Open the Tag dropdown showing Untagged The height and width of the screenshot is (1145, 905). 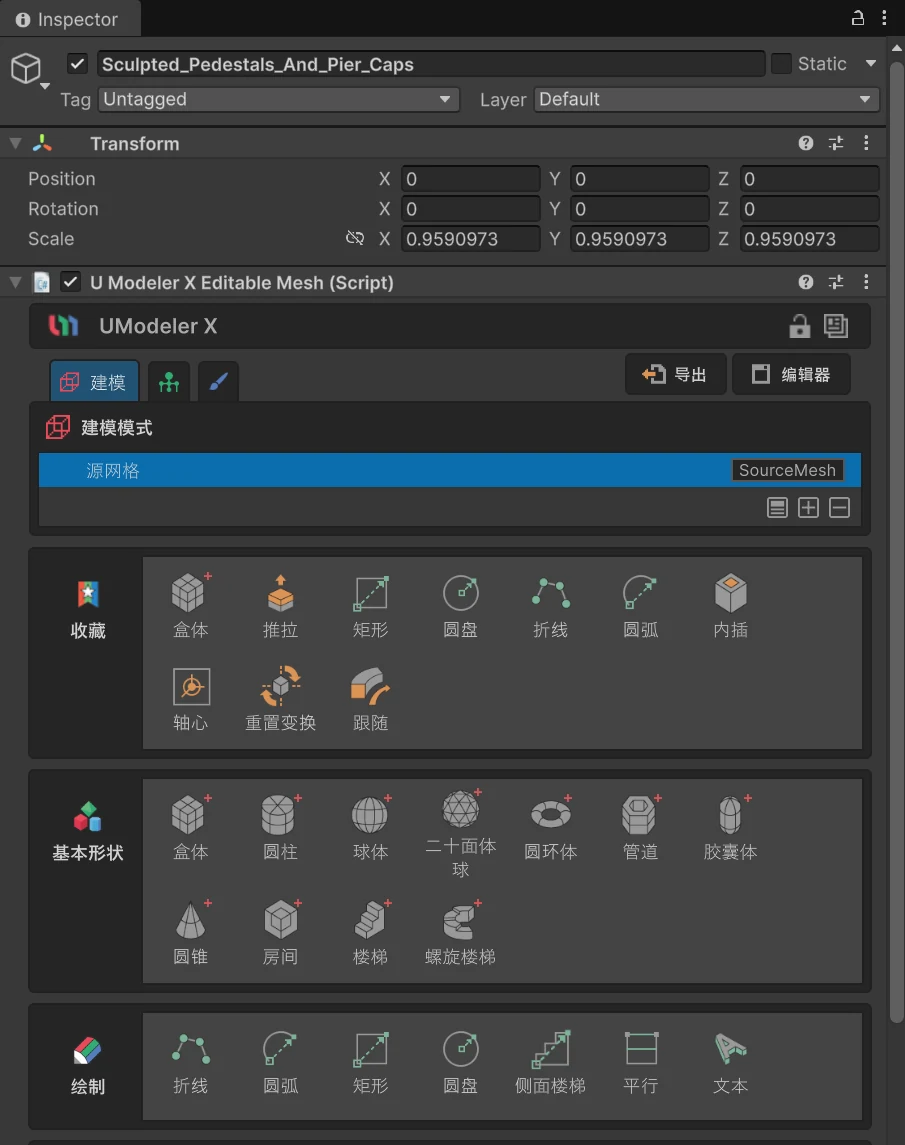tap(279, 99)
